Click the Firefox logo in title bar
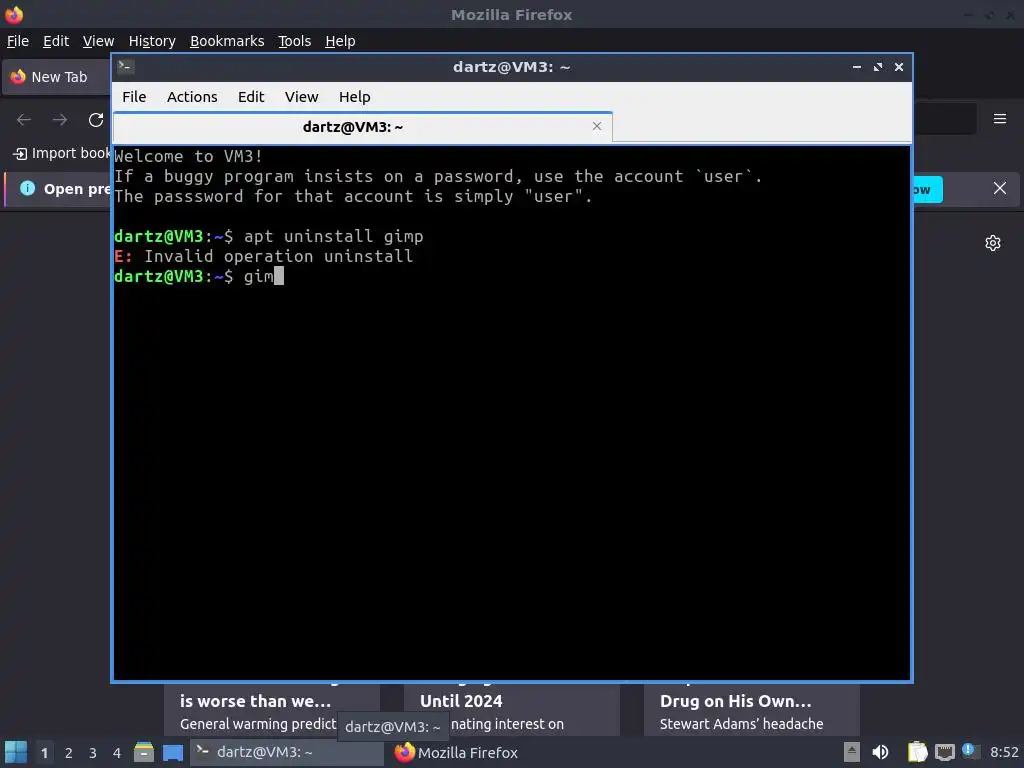The image size is (1024, 768). pos(14,14)
